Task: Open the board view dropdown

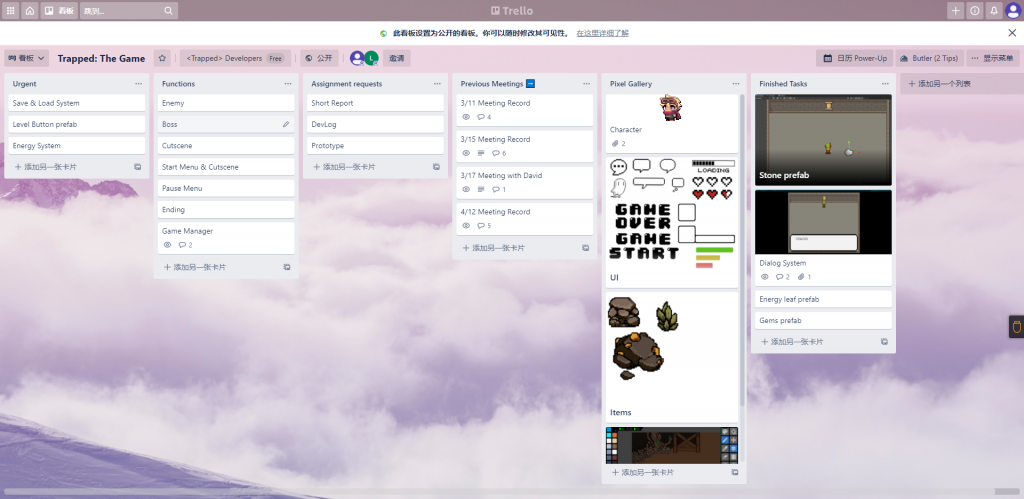Action: coord(26,58)
